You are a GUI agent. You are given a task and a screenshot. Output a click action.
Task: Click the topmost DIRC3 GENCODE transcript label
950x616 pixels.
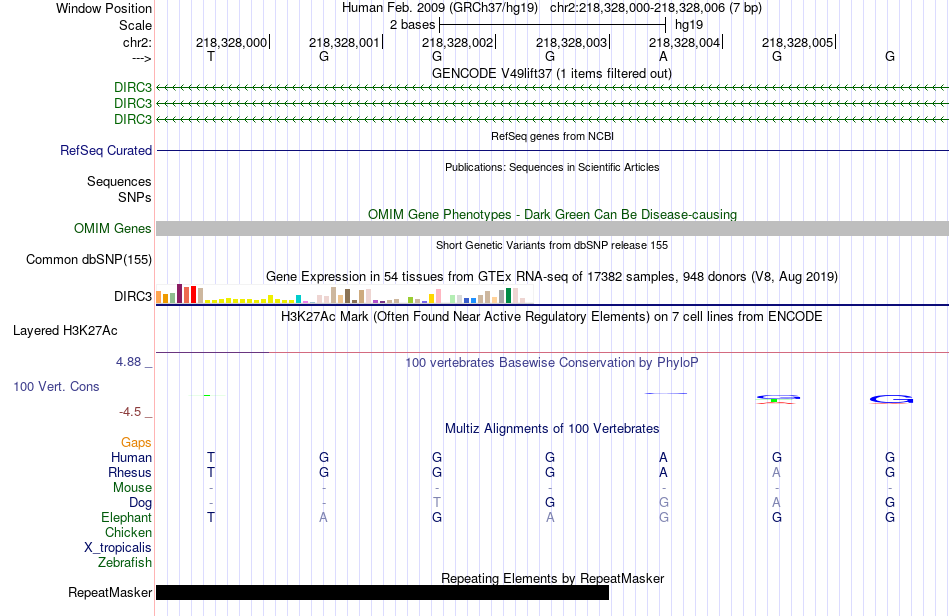[133, 87]
